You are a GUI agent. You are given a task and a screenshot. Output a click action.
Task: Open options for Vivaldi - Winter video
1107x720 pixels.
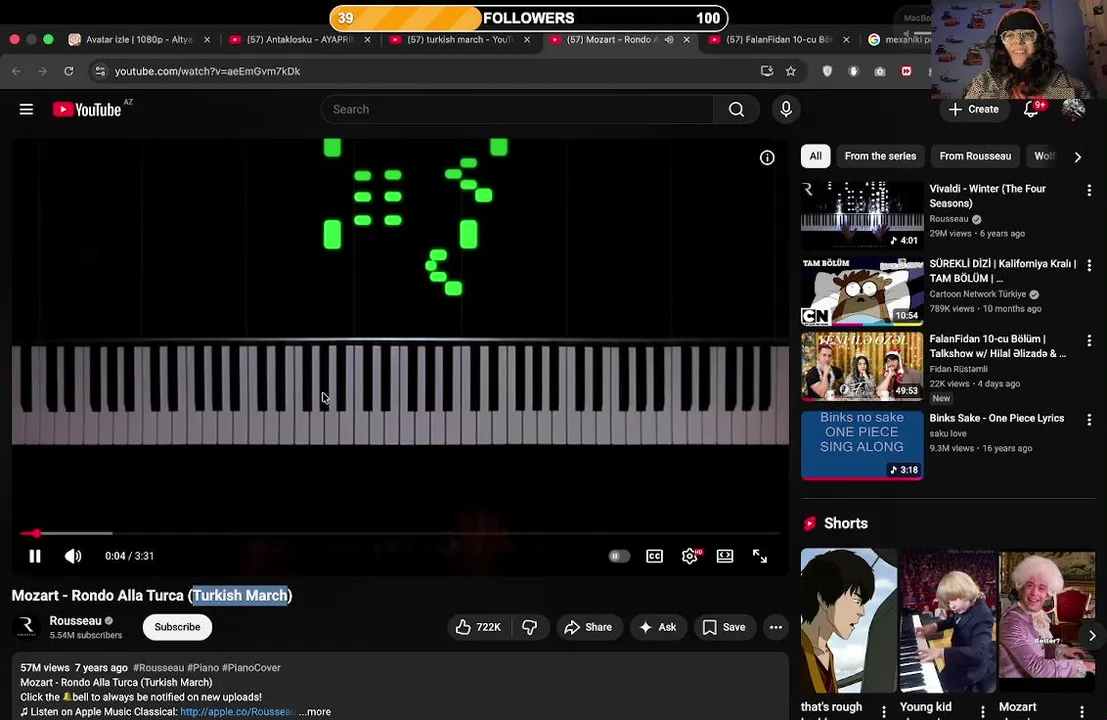coord(1089,190)
